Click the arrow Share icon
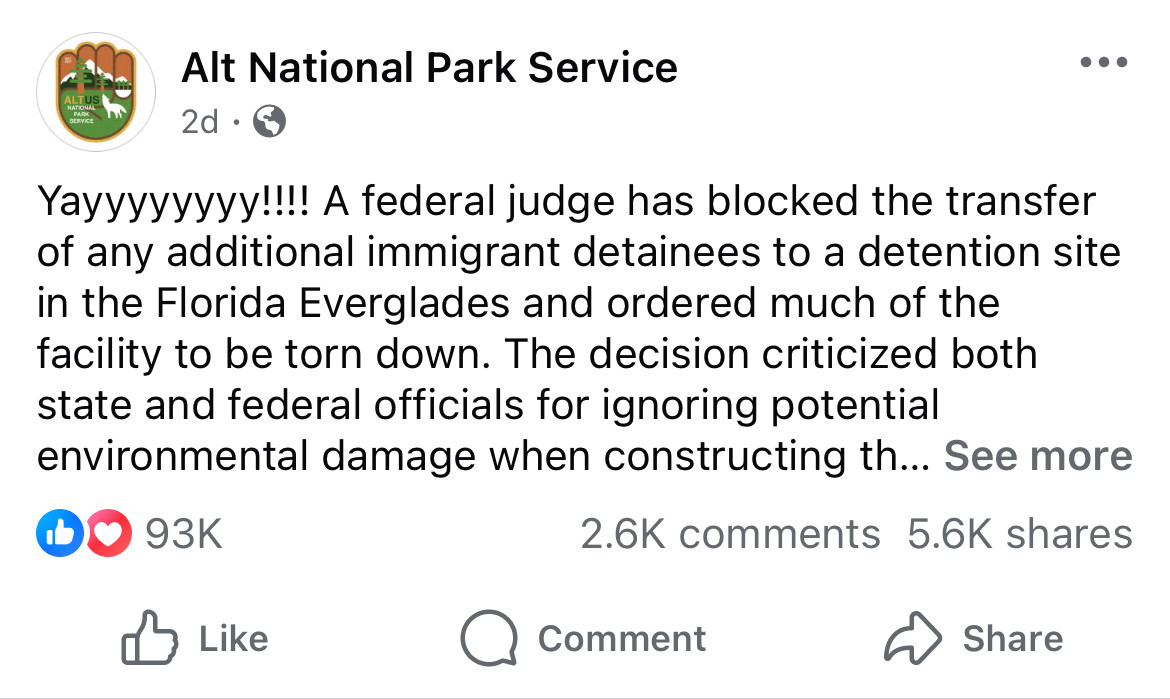1170x699 pixels. (913, 638)
